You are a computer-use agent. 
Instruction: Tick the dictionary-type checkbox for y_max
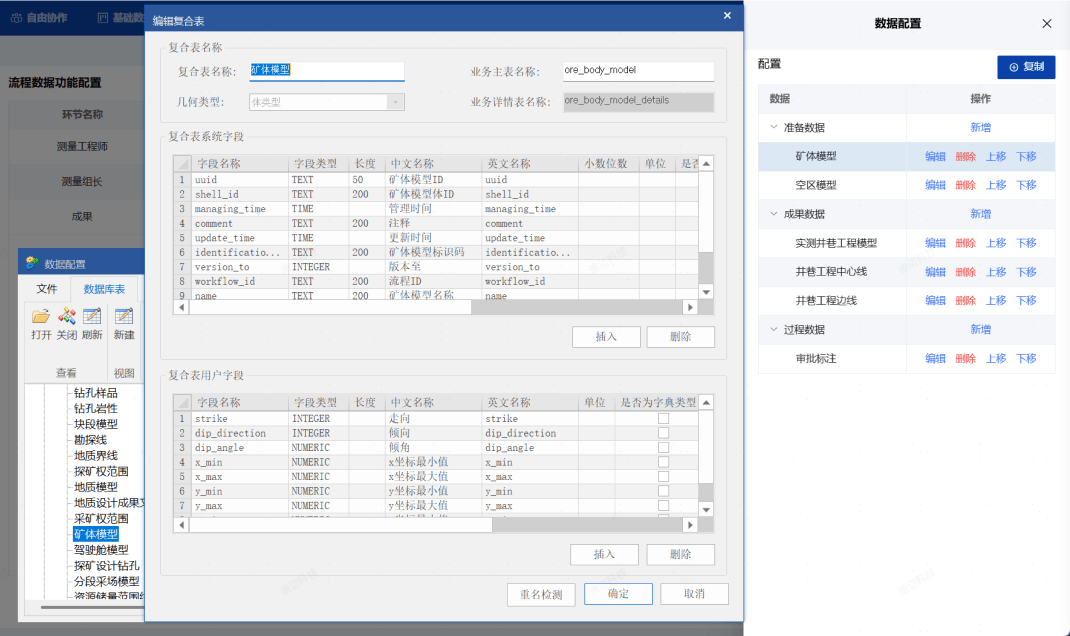pos(663,506)
